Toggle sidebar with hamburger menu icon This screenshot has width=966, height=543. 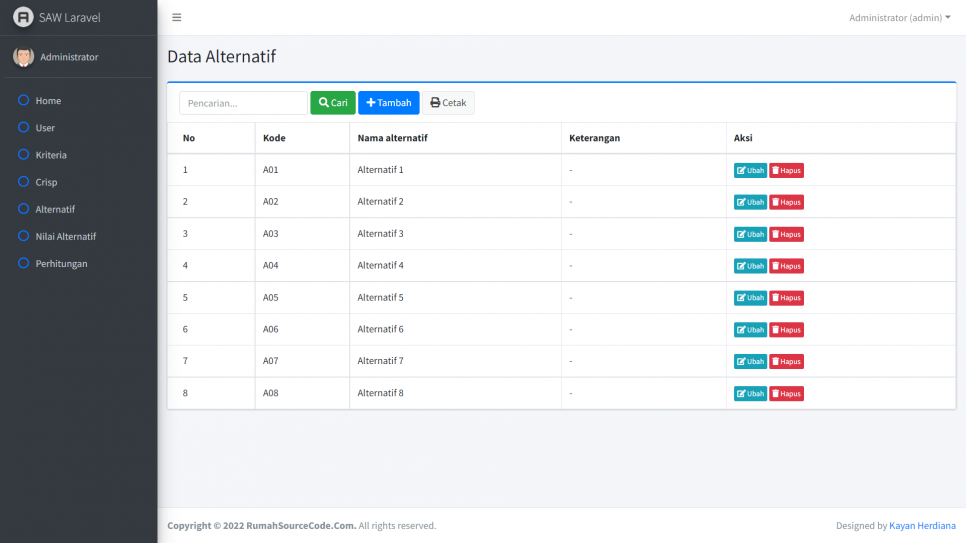point(177,17)
